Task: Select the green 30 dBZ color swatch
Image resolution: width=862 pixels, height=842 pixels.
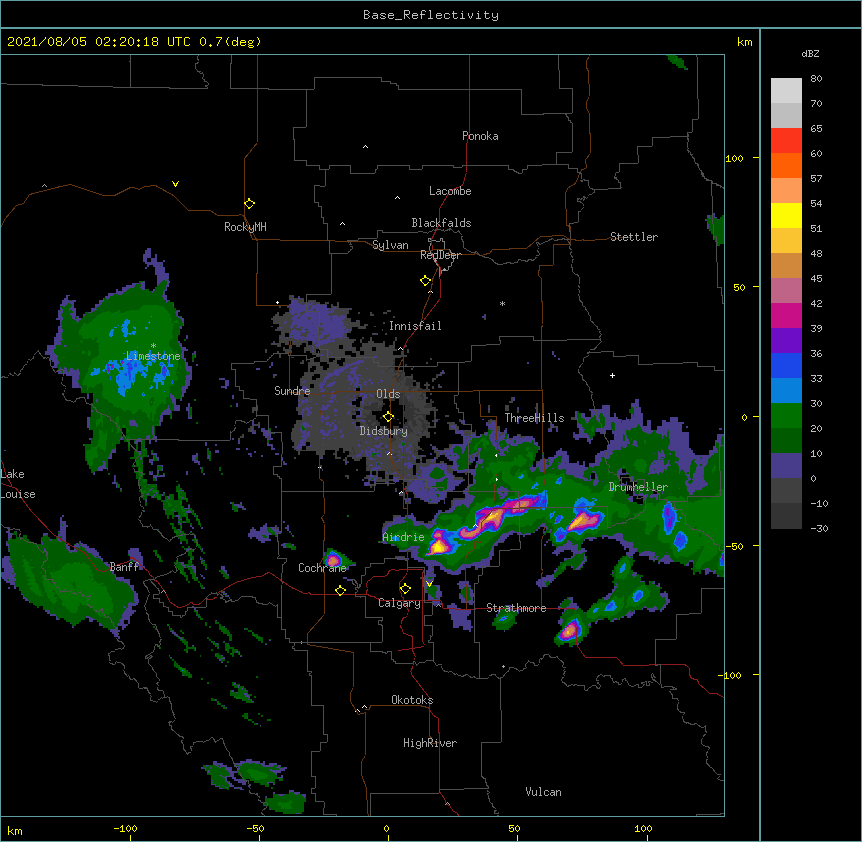Action: [786, 416]
